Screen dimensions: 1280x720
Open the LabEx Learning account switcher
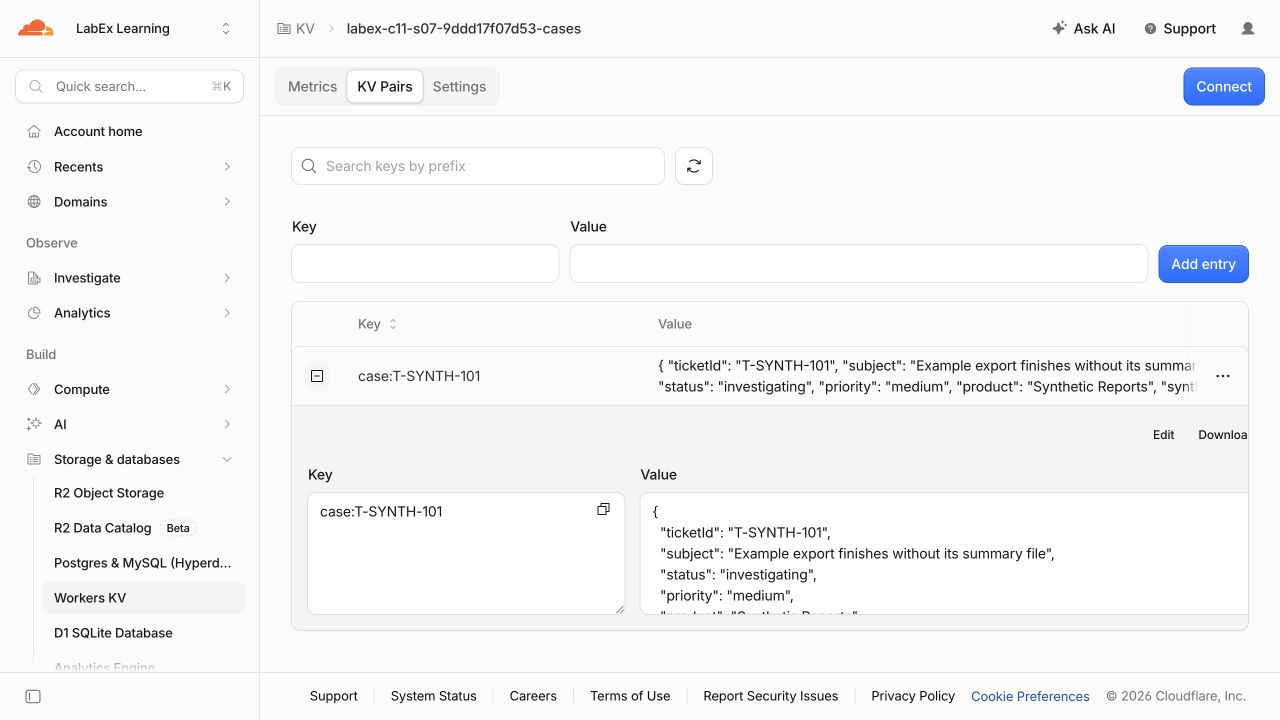tap(153, 28)
